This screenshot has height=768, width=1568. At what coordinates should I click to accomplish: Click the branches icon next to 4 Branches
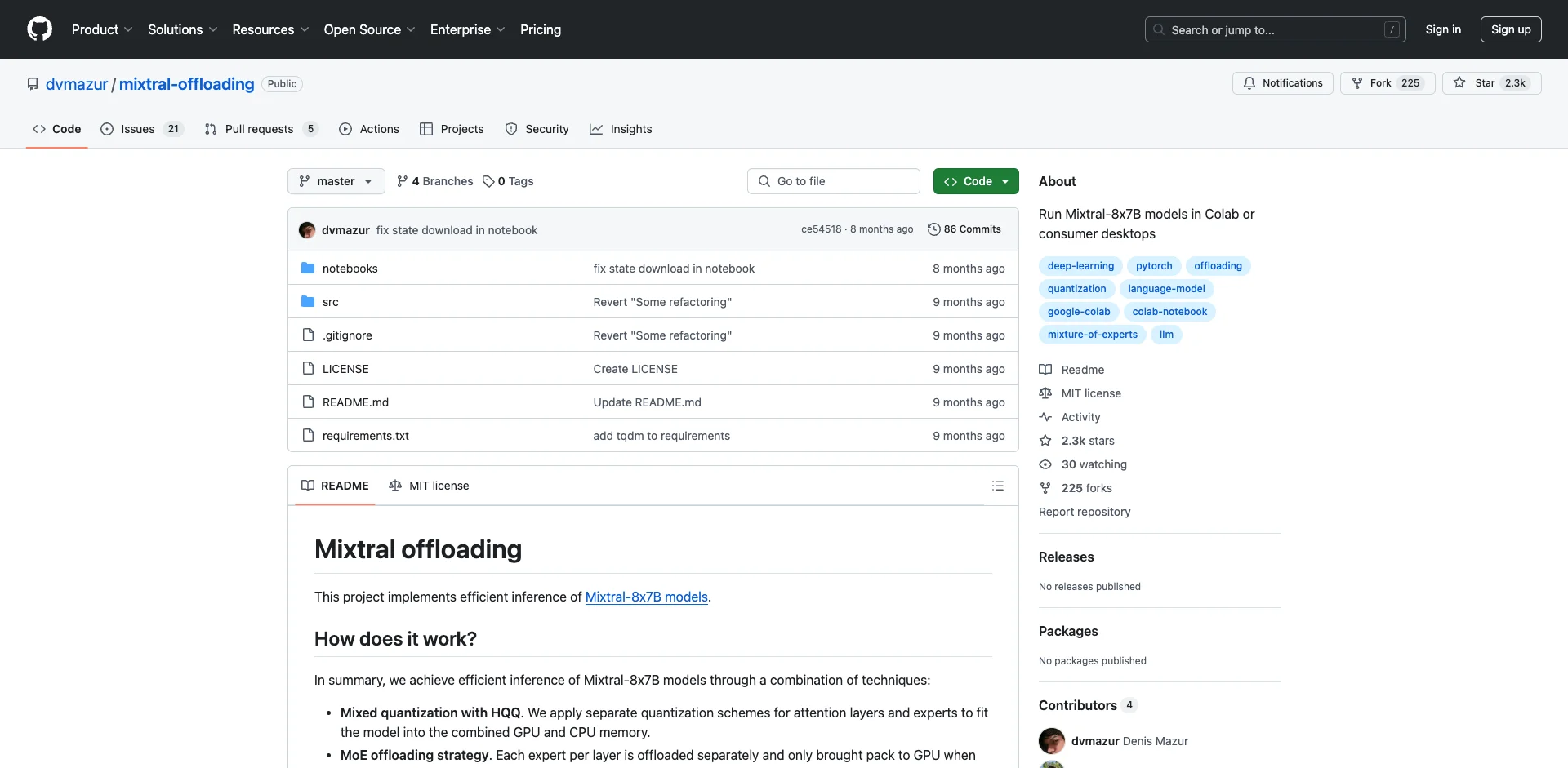coord(402,181)
